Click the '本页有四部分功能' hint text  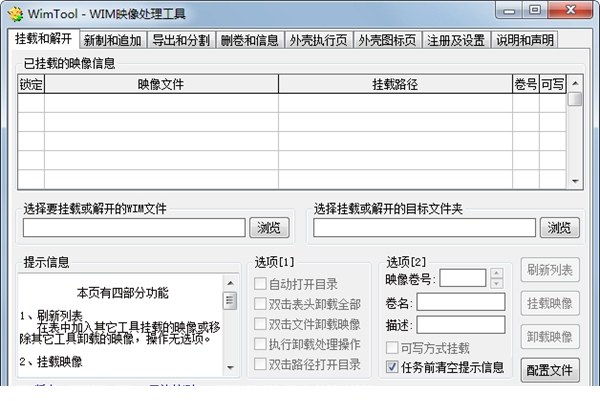tap(122, 293)
